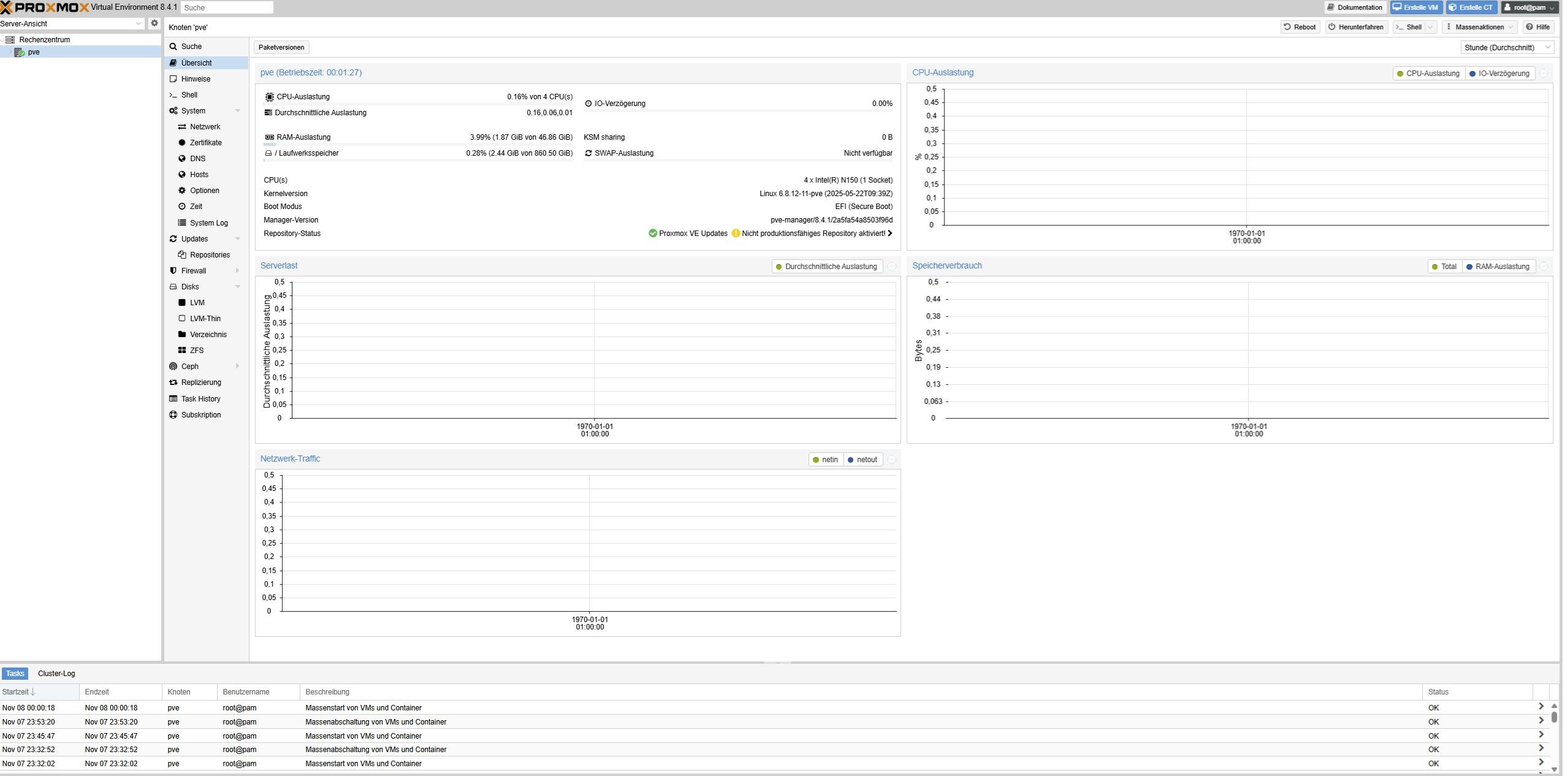
Task: Open the root@pam user menu
Action: point(1529,7)
